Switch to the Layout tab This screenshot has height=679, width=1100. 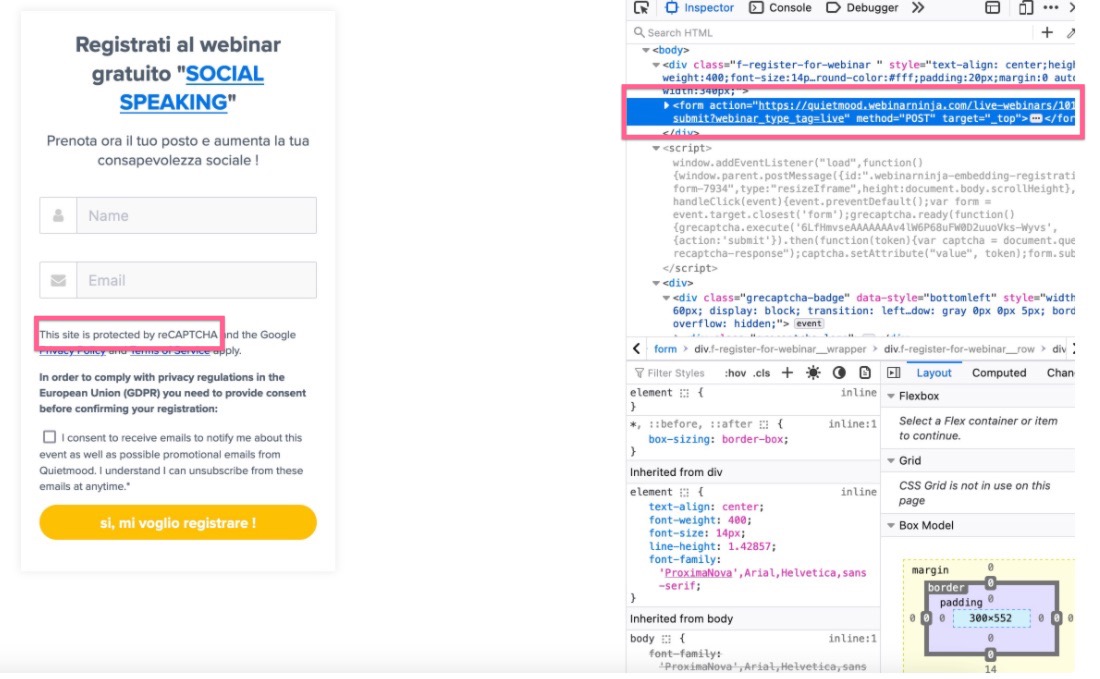(934, 373)
